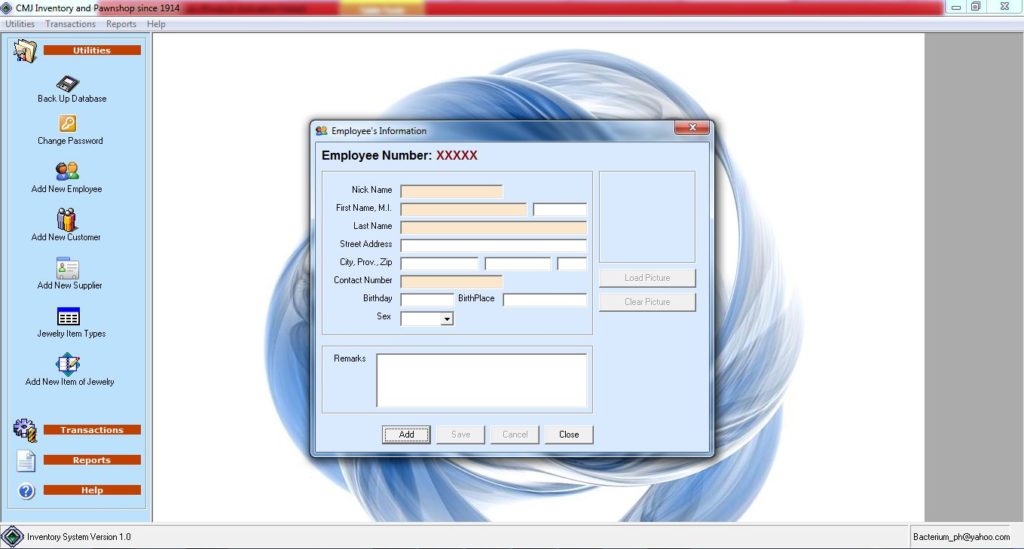Image resolution: width=1024 pixels, height=549 pixels.
Task: Click the status bar application logo icon
Action: [12, 537]
